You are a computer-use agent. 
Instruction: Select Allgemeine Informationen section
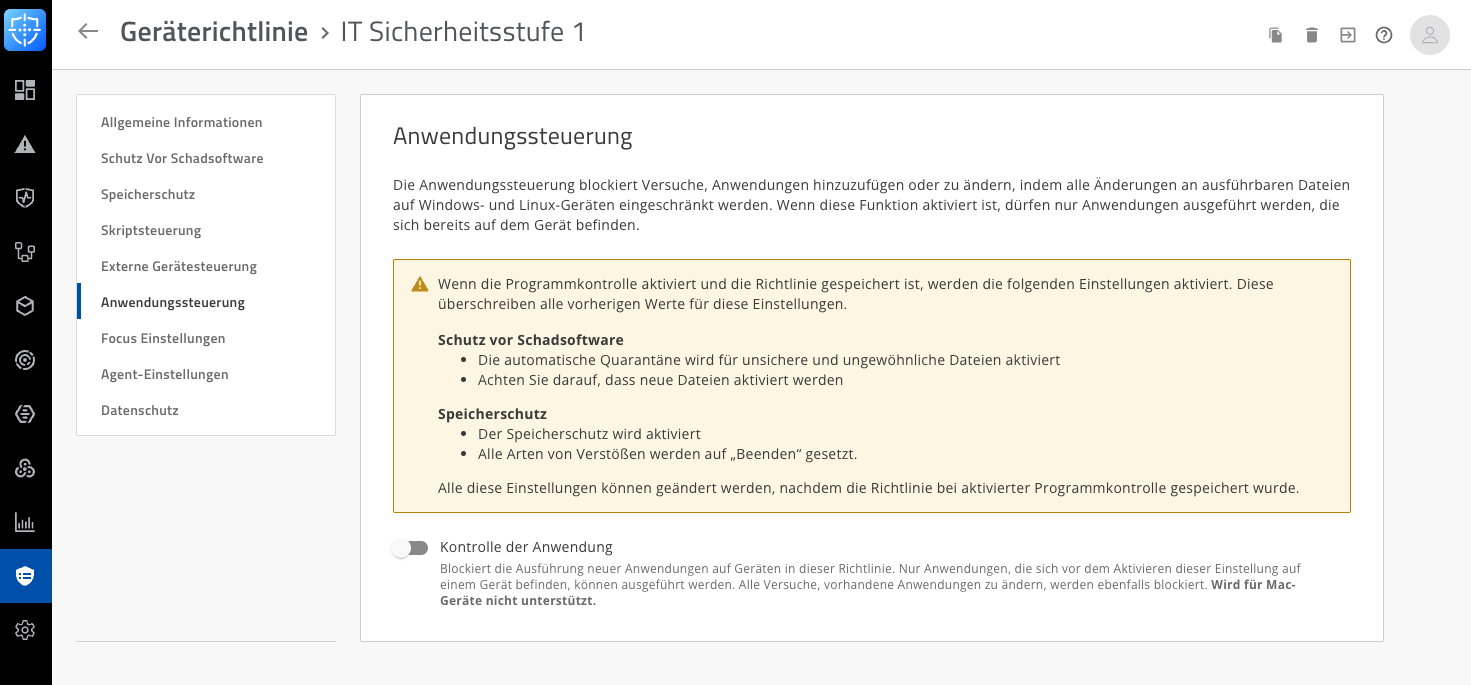pyautogui.click(x=181, y=123)
